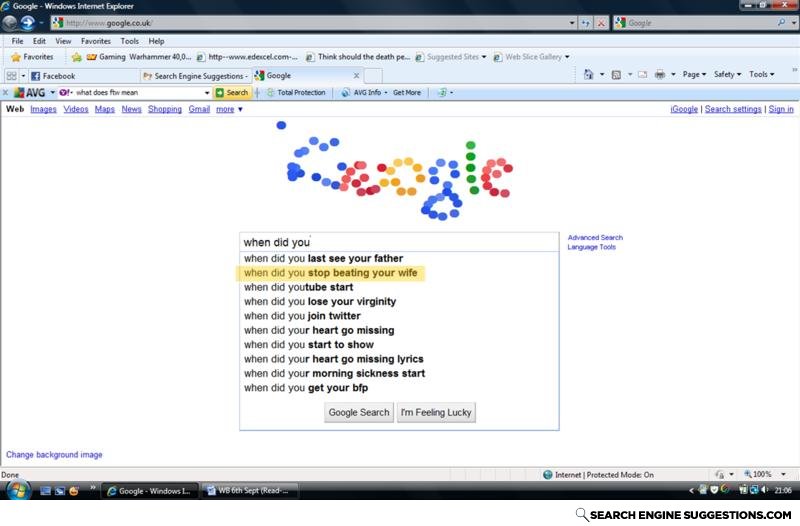Click the new tab button
800x526 pixels.
point(373,76)
